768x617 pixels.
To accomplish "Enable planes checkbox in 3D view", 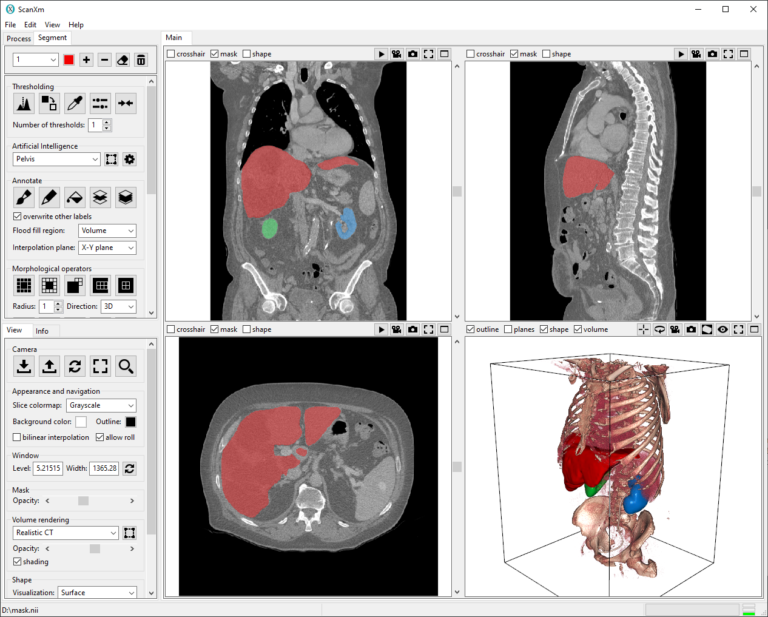I will tap(519, 330).
